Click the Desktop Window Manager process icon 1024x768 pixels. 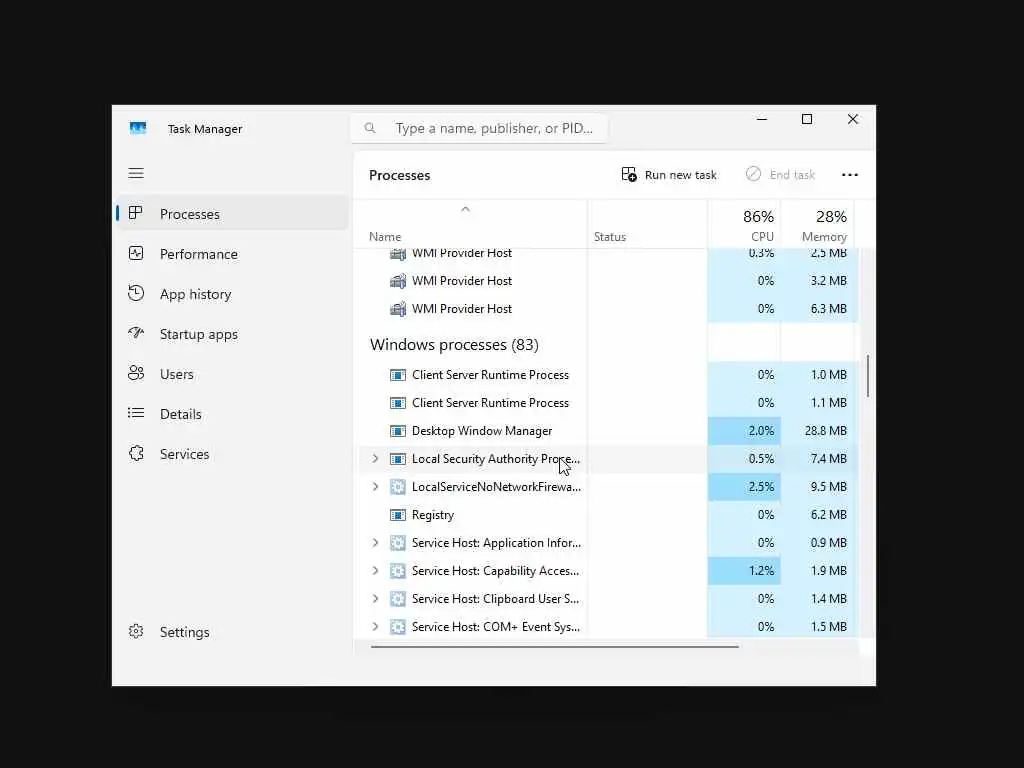click(398, 431)
